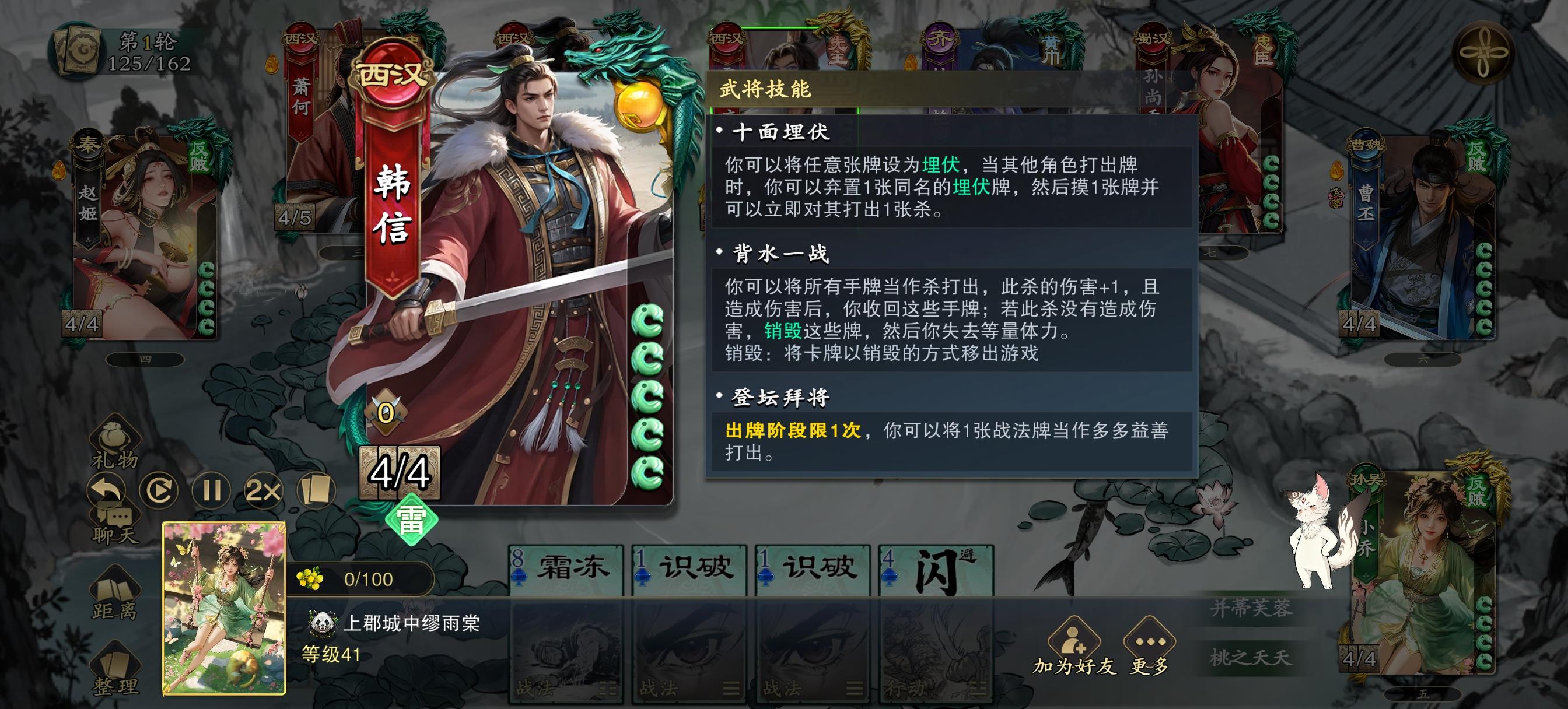
Task: Click the 桃之夭夭 skill label
Action: (x=1249, y=657)
